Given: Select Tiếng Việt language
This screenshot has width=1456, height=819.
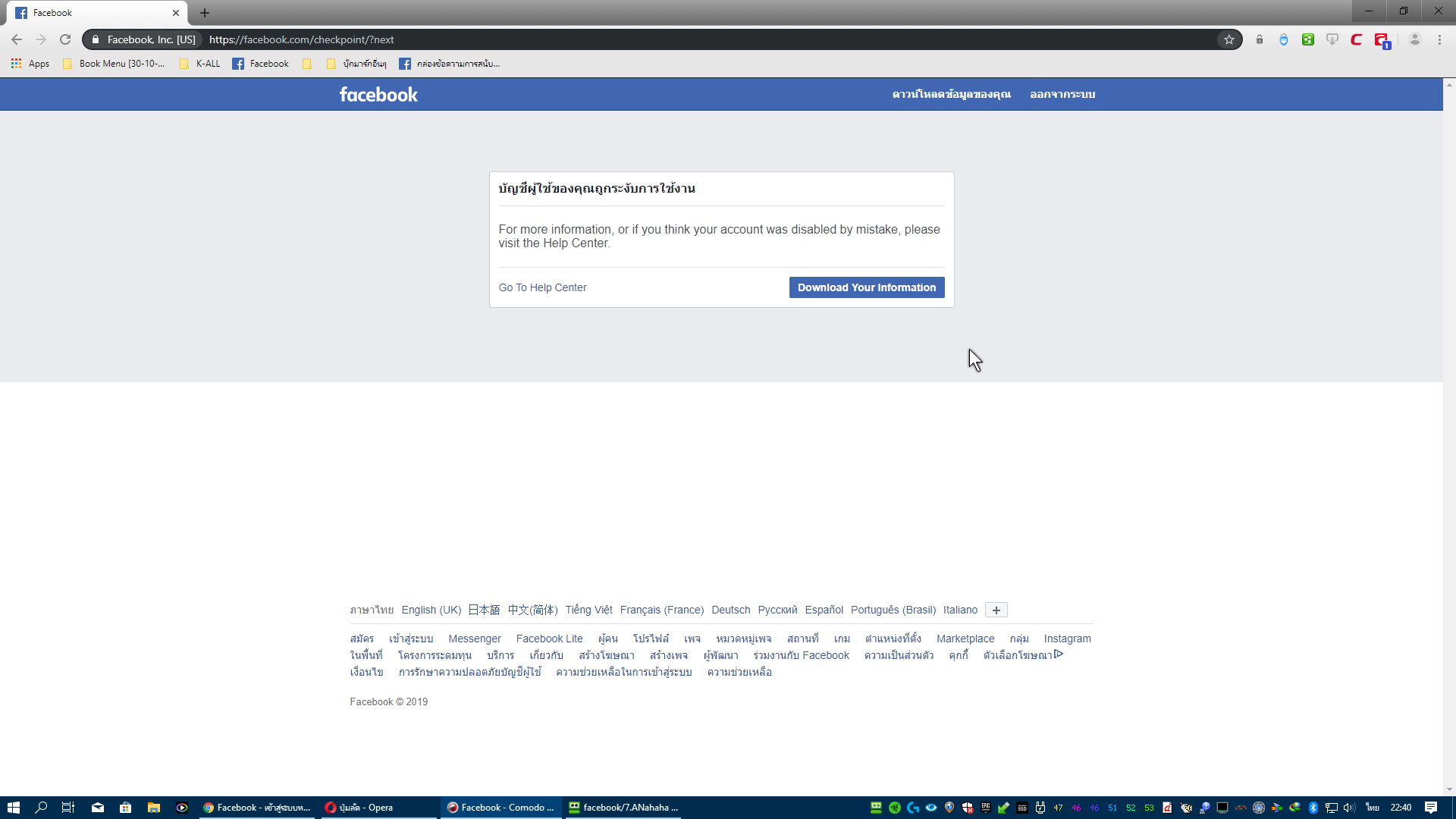Looking at the screenshot, I should pyautogui.click(x=588, y=610).
